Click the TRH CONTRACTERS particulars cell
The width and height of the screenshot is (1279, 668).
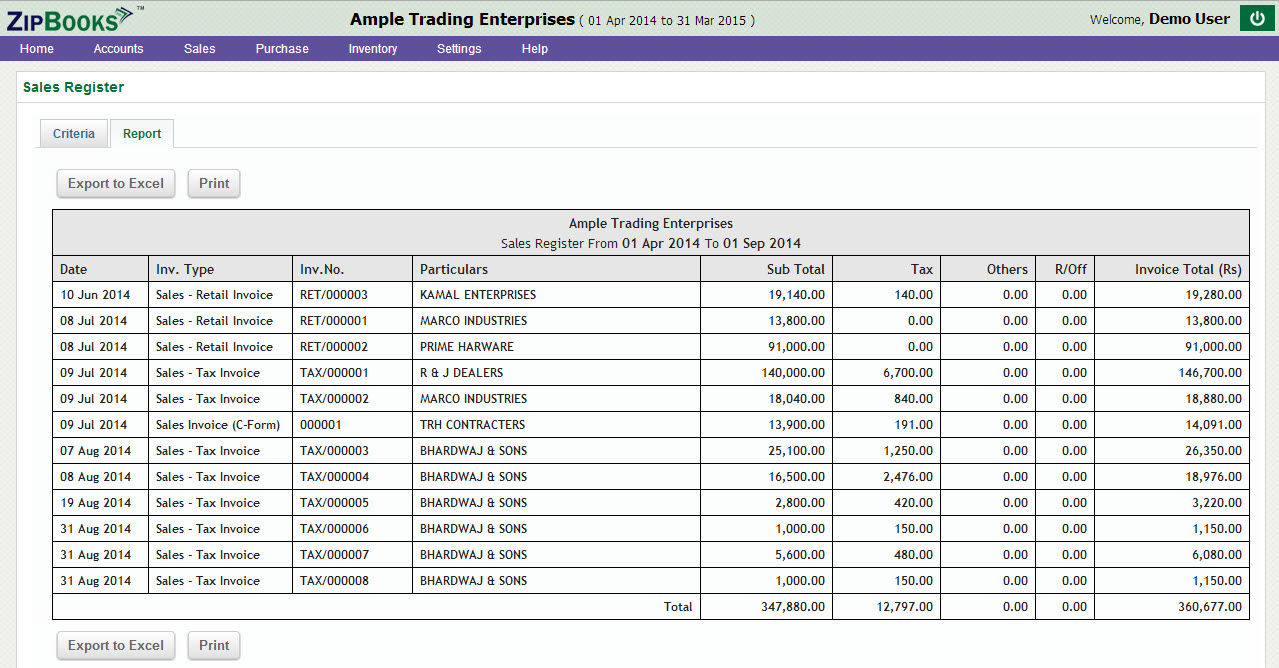[x=472, y=425]
